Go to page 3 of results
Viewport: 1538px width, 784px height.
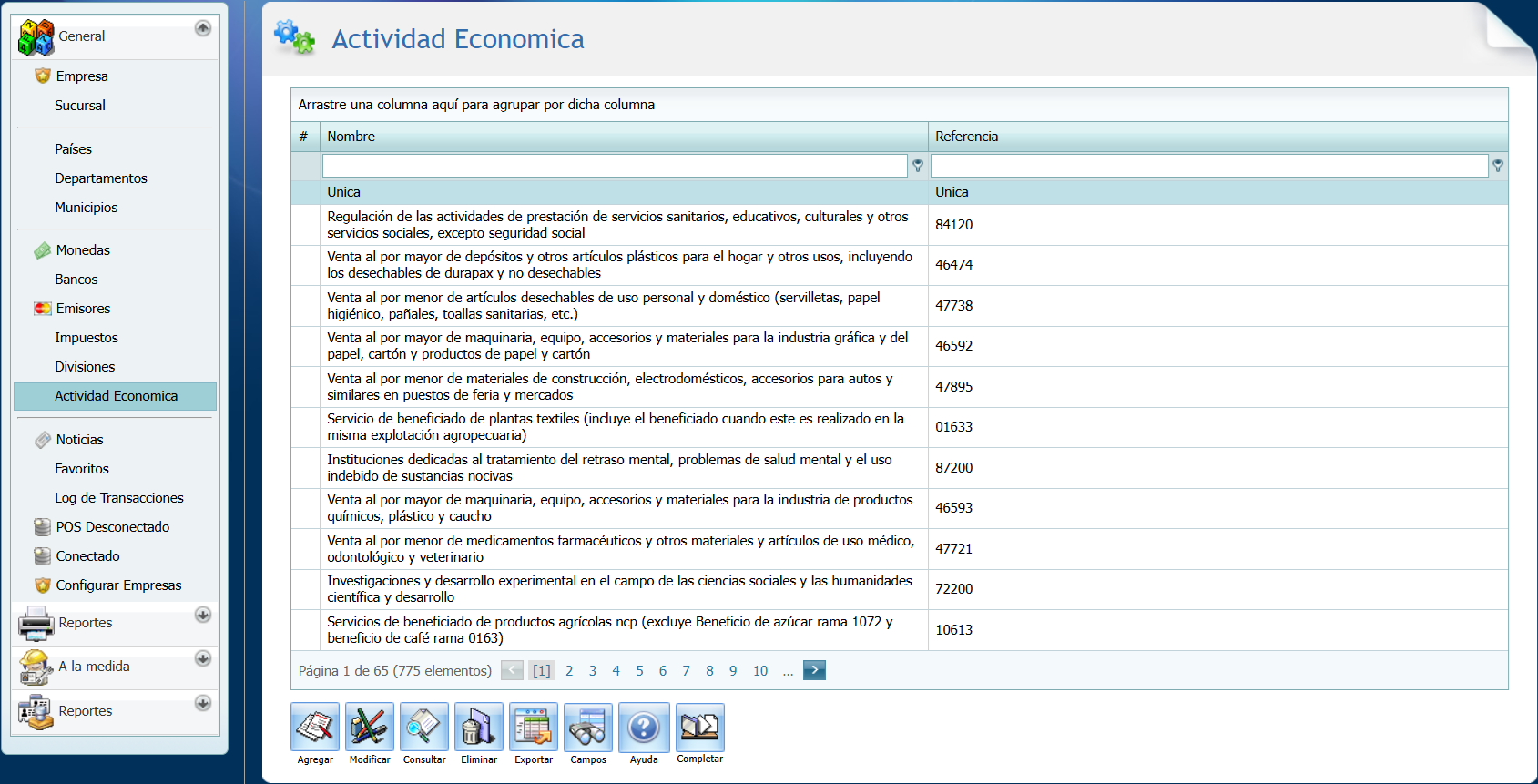click(593, 671)
